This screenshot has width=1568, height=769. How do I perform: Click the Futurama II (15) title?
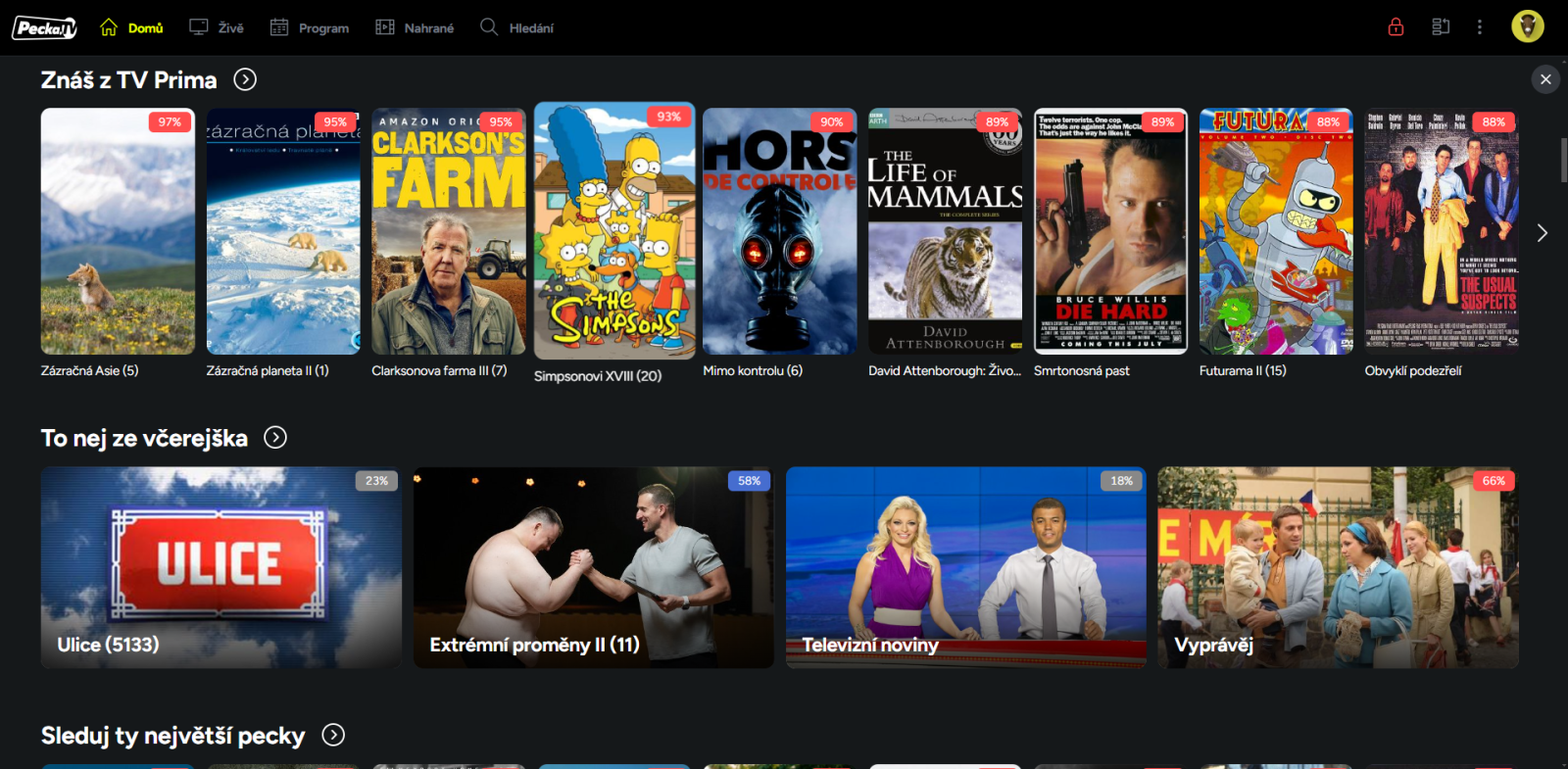1243,370
